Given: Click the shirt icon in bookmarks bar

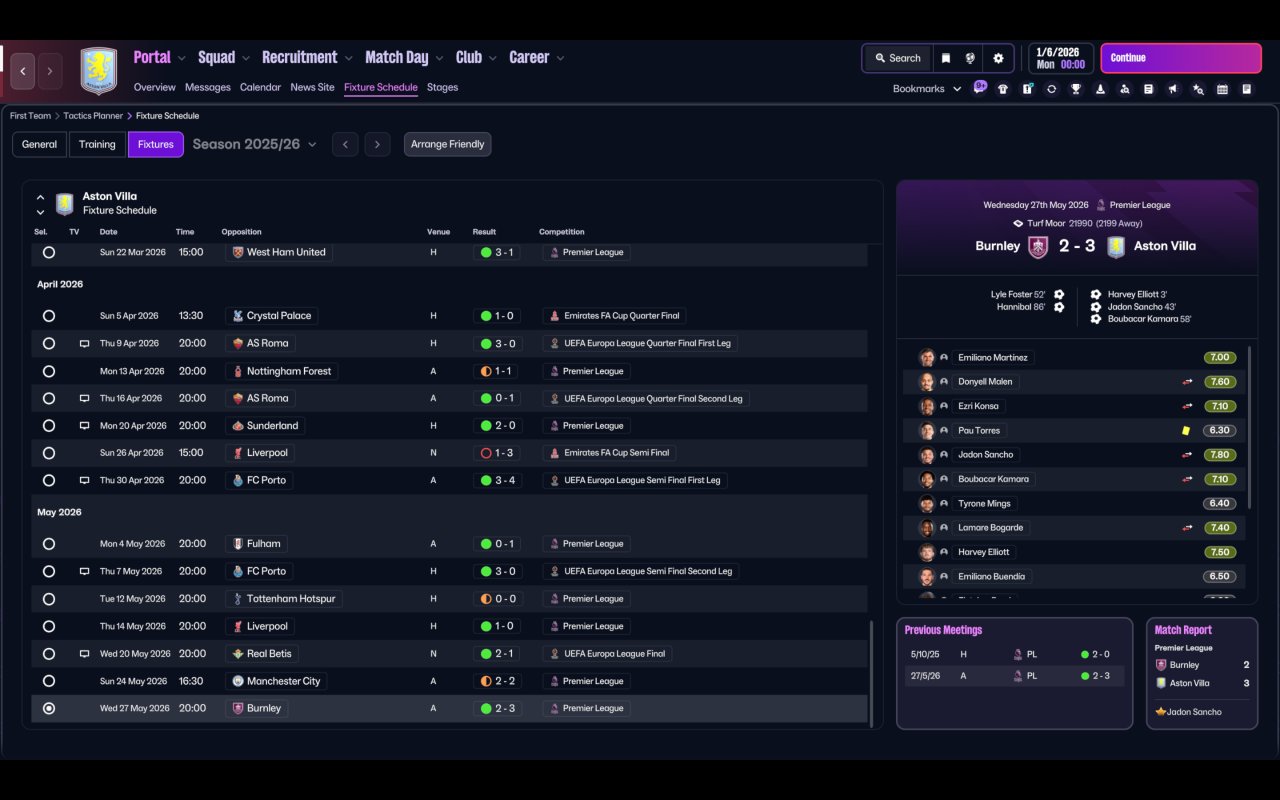Looking at the screenshot, I should pyautogui.click(x=1003, y=89).
